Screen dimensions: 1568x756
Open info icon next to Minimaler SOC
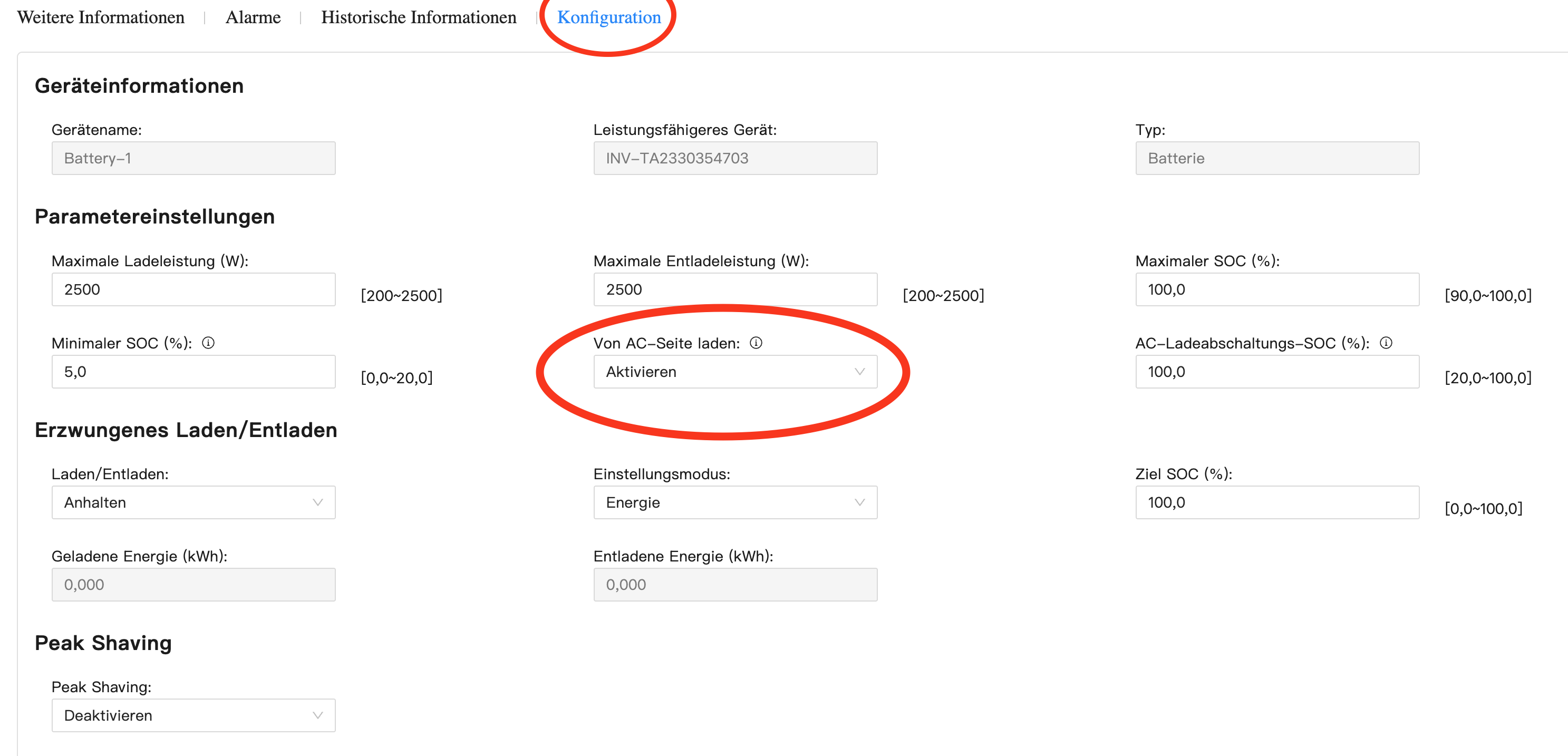[208, 343]
